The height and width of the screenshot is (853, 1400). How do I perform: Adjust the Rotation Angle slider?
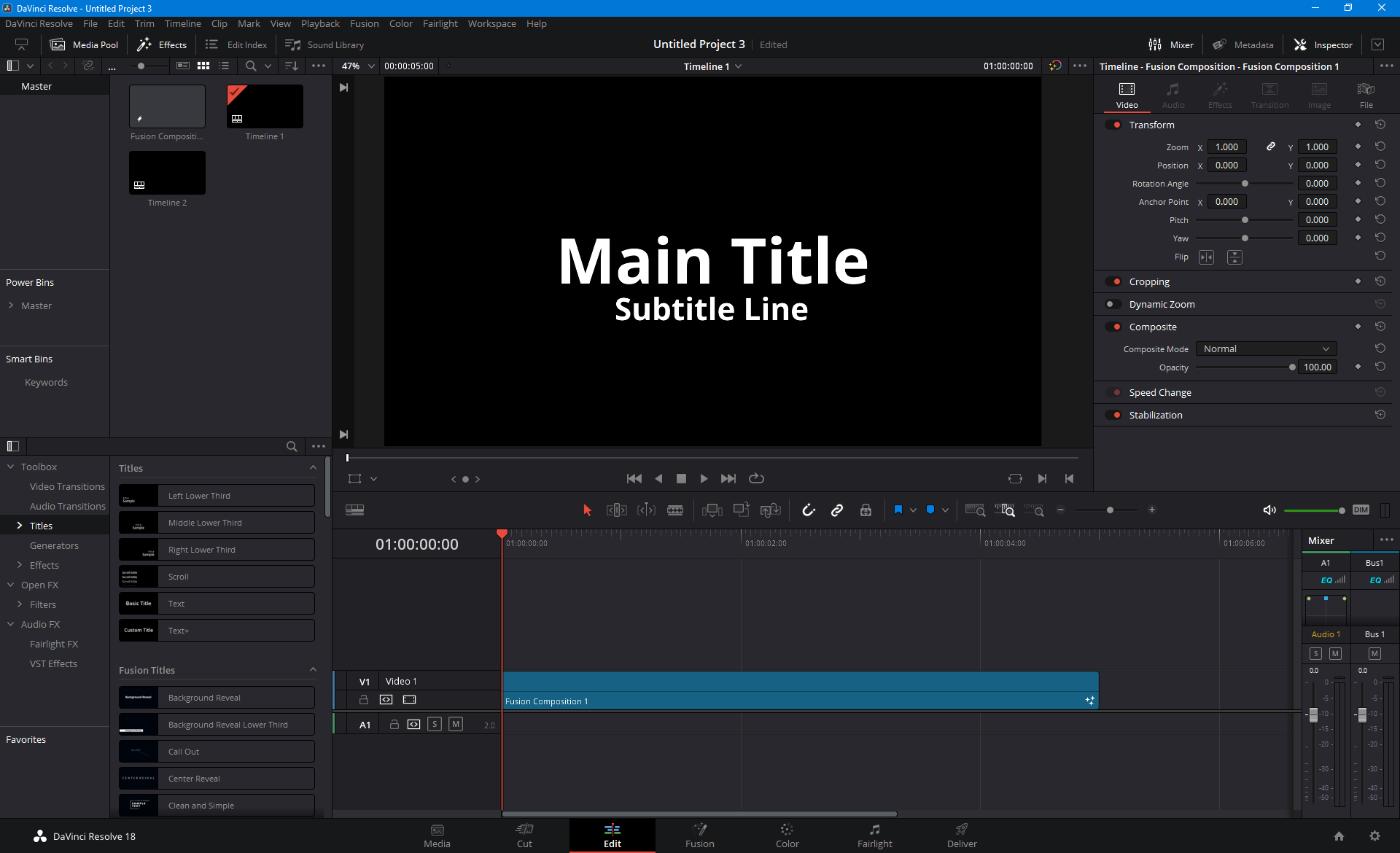[1245, 184]
